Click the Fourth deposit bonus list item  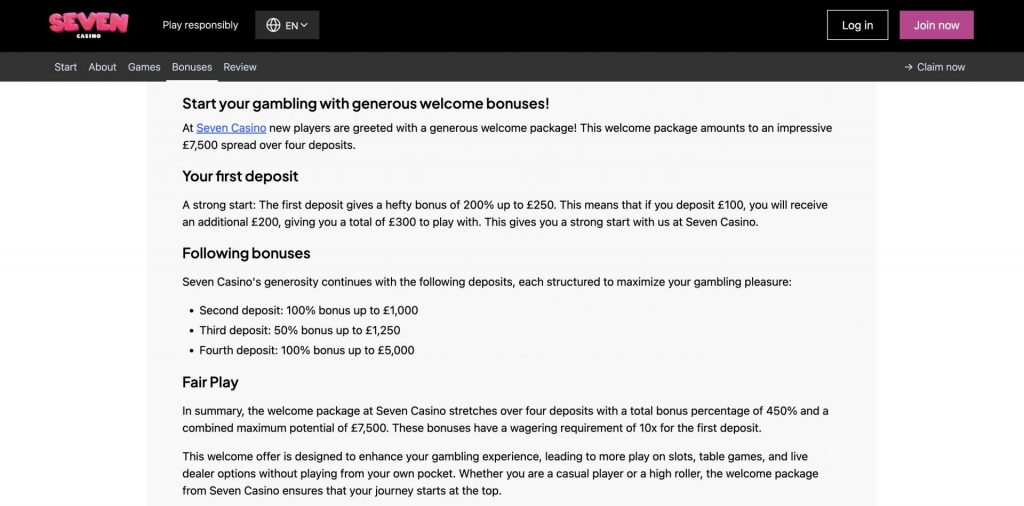(306, 350)
